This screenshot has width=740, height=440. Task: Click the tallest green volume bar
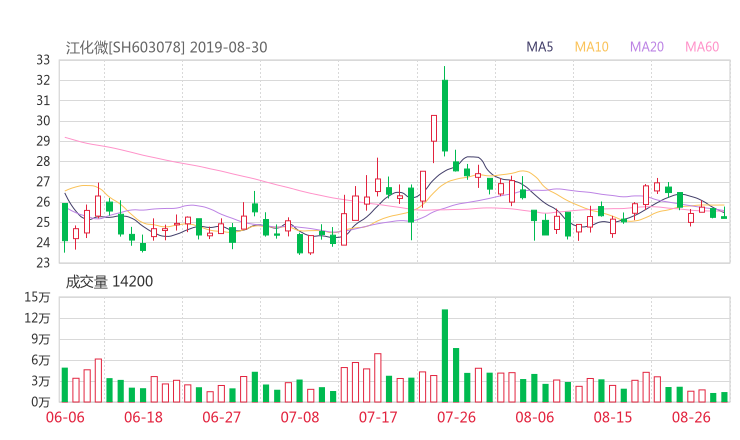click(x=445, y=355)
